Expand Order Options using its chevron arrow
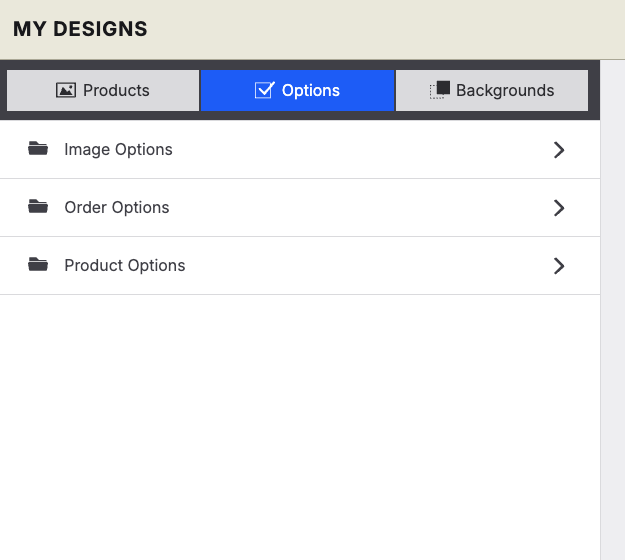 pos(559,208)
